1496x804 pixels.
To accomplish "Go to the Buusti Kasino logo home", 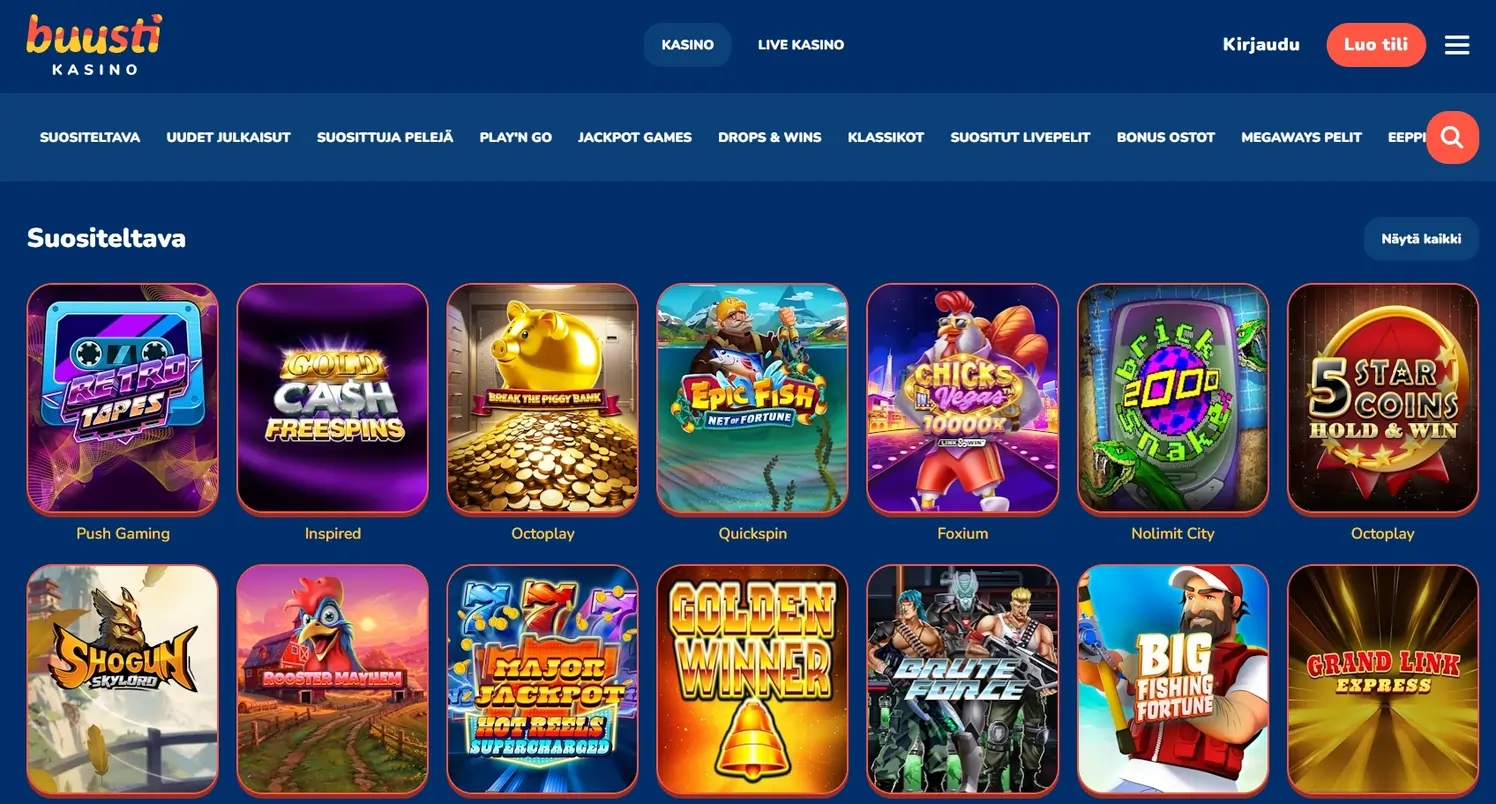I will tap(94, 45).
